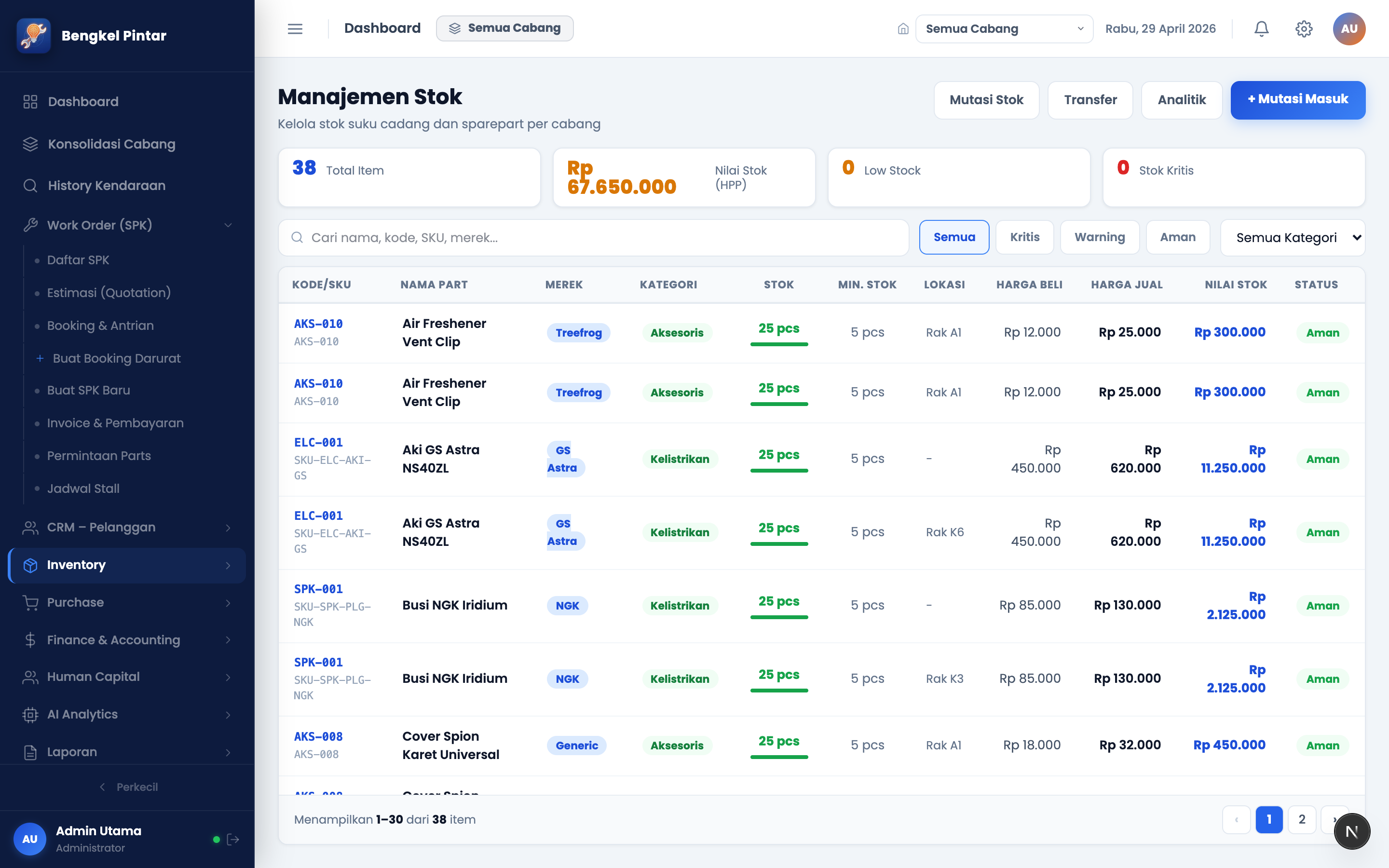The image size is (1389, 868).
Task: Filter stock by the Warning status
Action: (x=1099, y=237)
